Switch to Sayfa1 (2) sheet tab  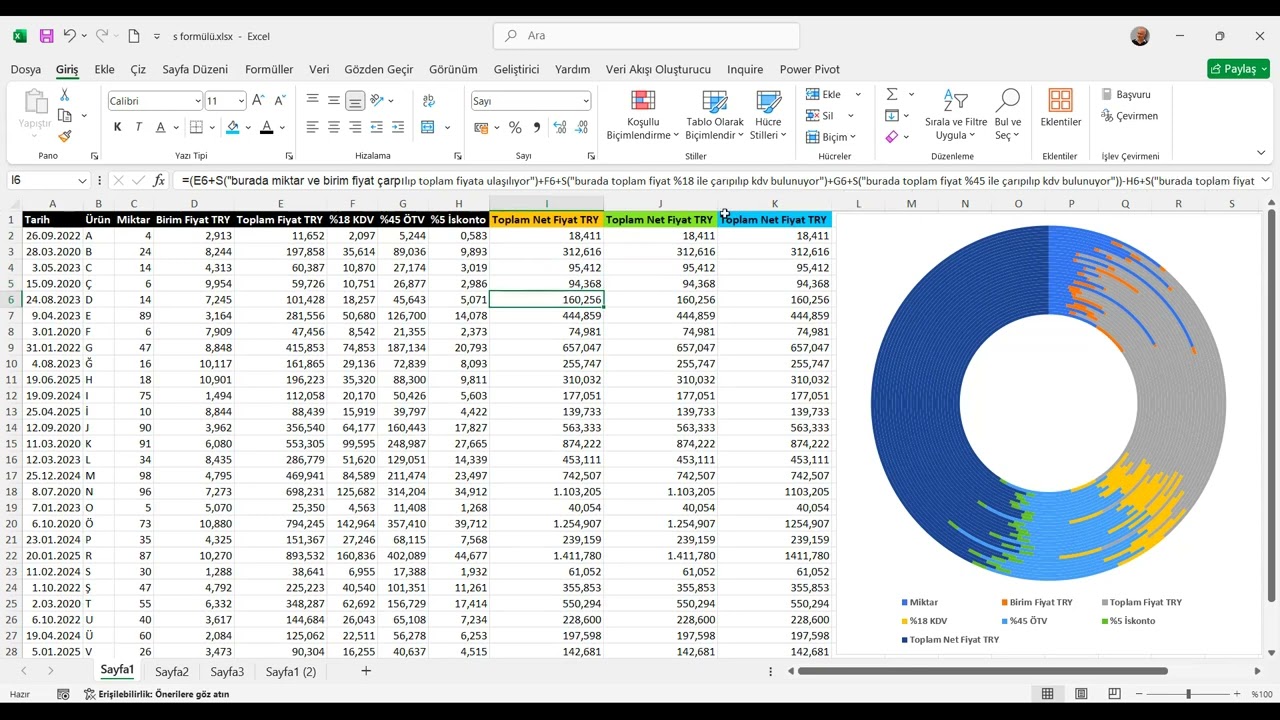tap(290, 672)
